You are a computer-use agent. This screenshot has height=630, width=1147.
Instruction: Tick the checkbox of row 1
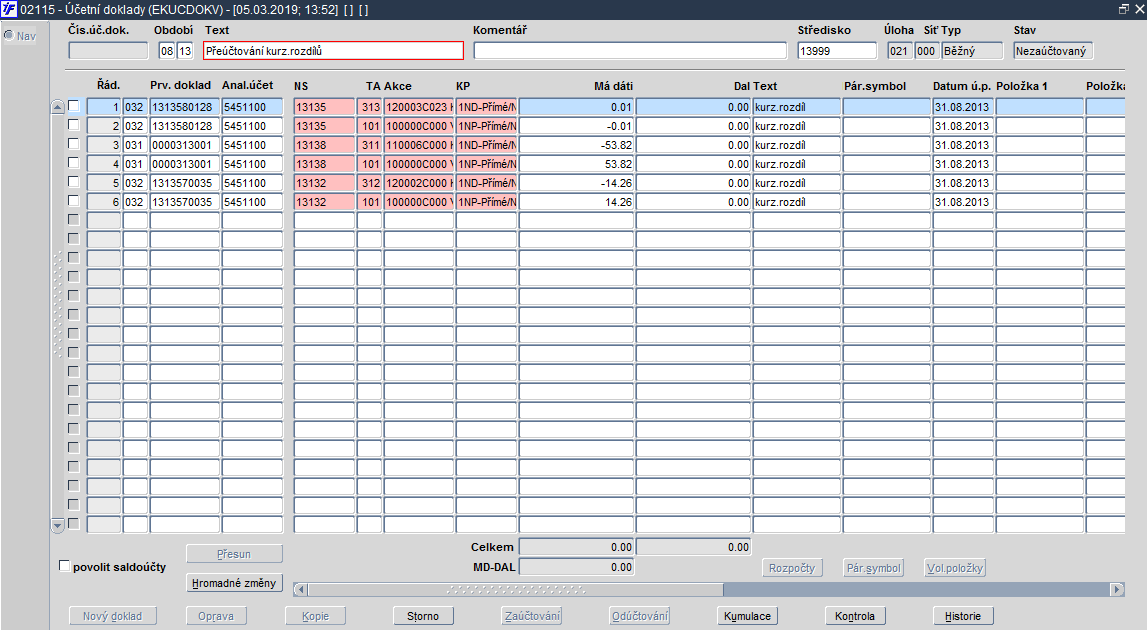pos(74,106)
